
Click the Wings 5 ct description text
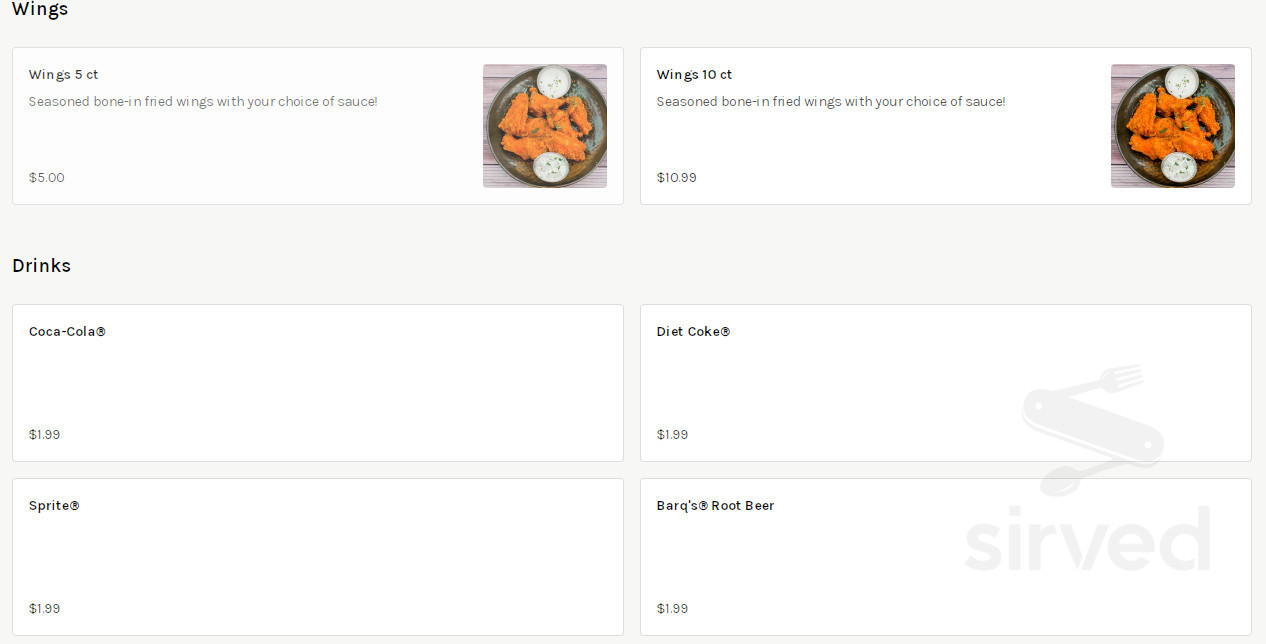[203, 102]
